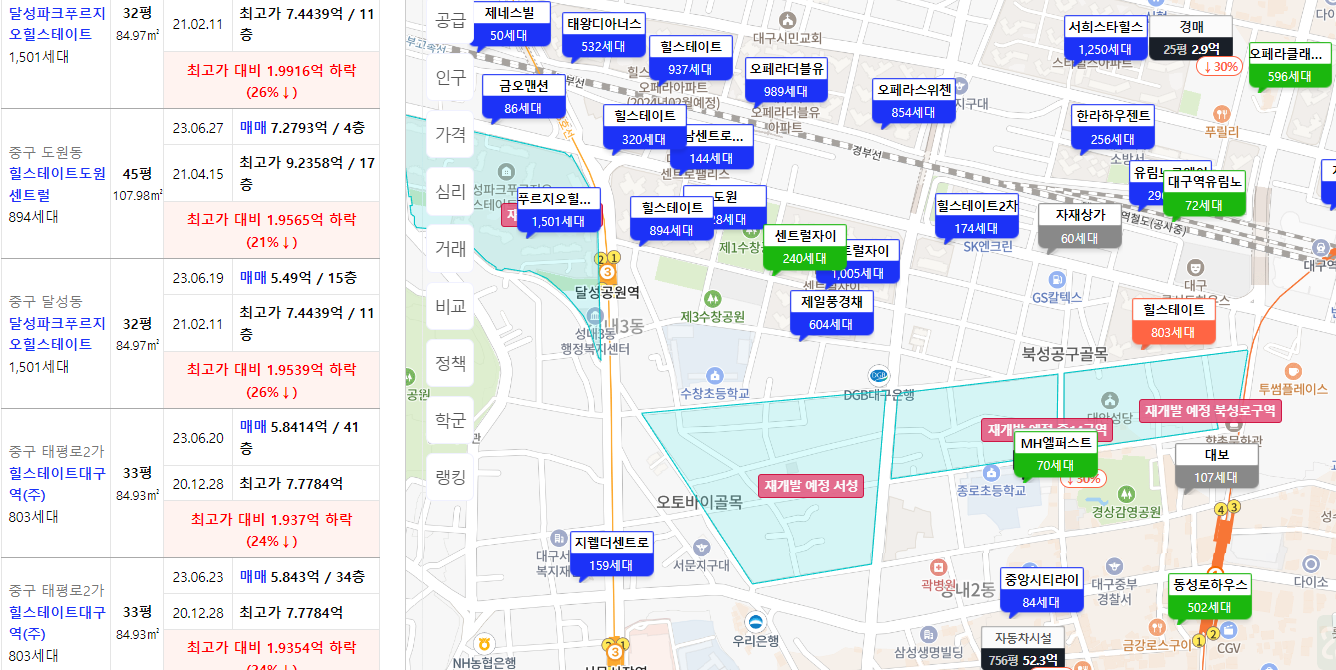Open the 거래 menu item
The width and height of the screenshot is (1336, 670).
click(450, 248)
